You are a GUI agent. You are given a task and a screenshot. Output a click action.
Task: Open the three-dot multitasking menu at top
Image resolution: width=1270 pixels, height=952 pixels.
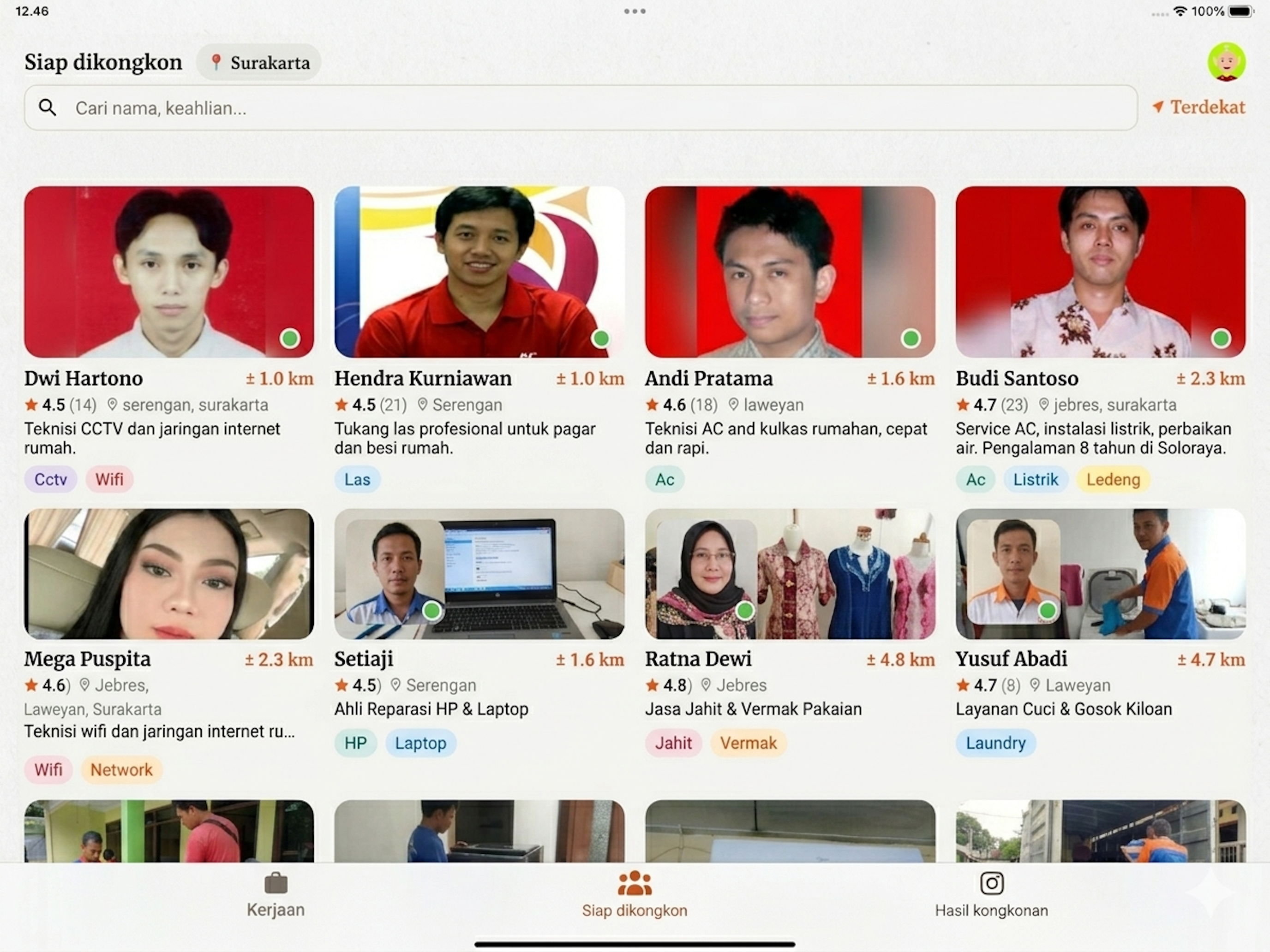pyautogui.click(x=635, y=11)
